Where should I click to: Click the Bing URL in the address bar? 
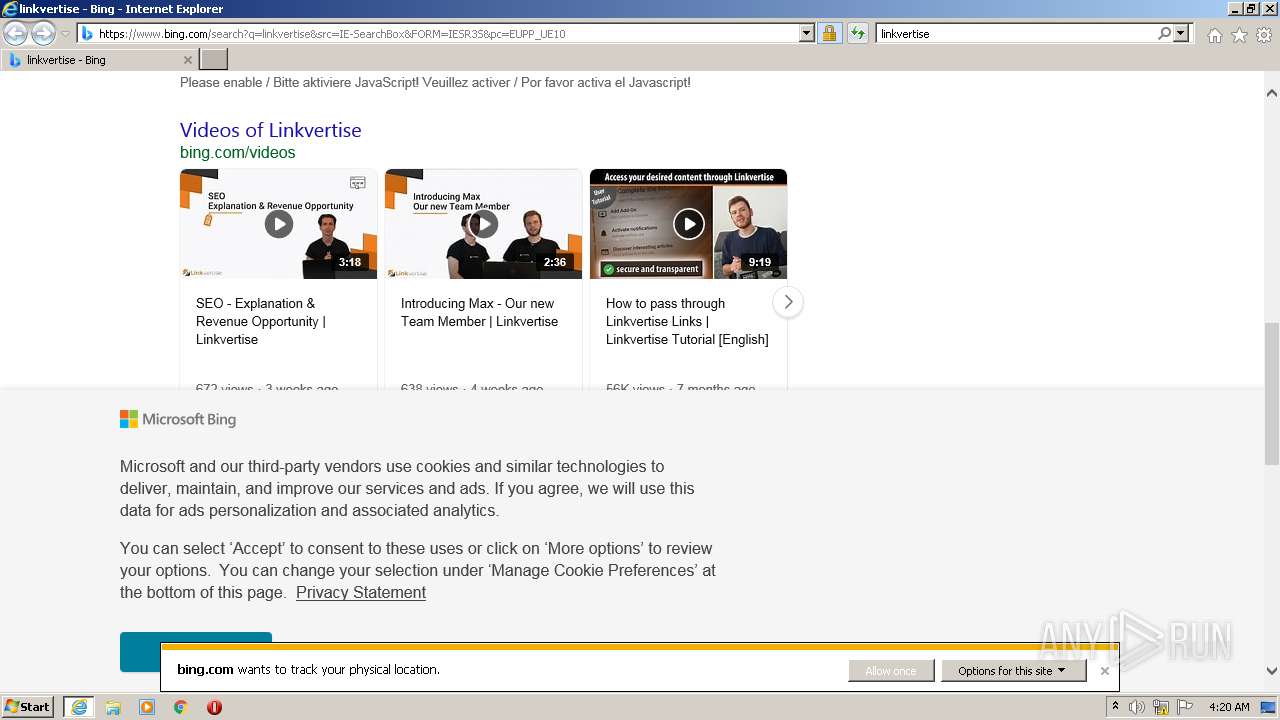click(332, 34)
